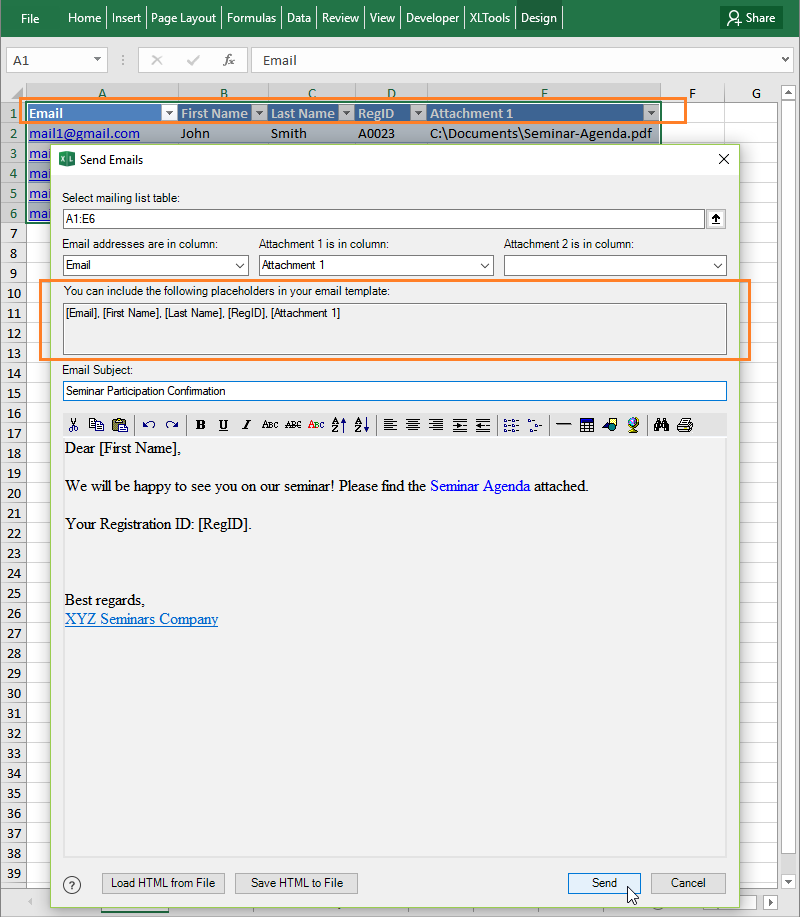Enable center text alignment
This screenshot has height=917, width=800.
click(412, 424)
